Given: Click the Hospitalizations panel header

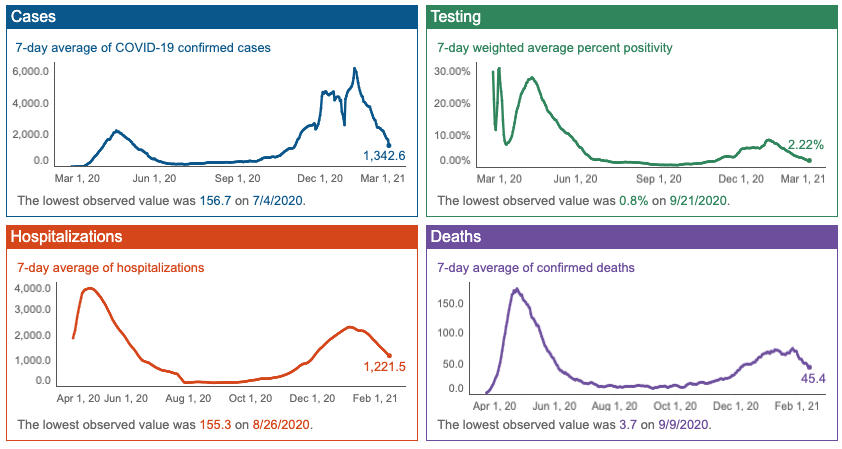Looking at the screenshot, I should click(x=212, y=237).
